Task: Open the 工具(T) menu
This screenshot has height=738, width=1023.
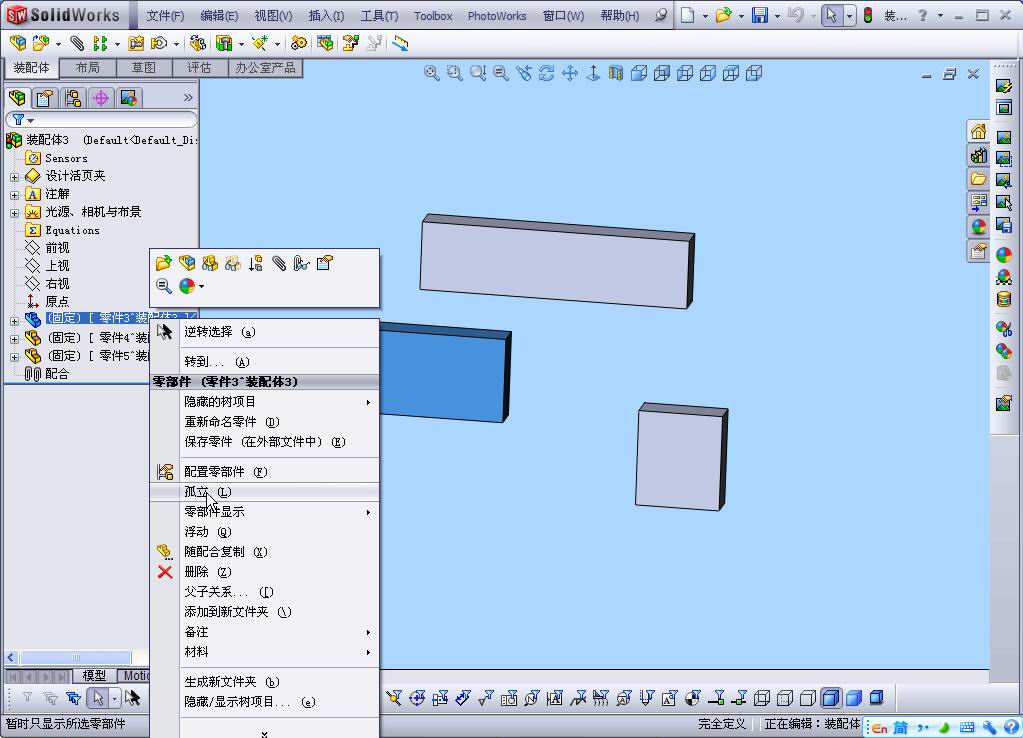Action: pos(379,16)
